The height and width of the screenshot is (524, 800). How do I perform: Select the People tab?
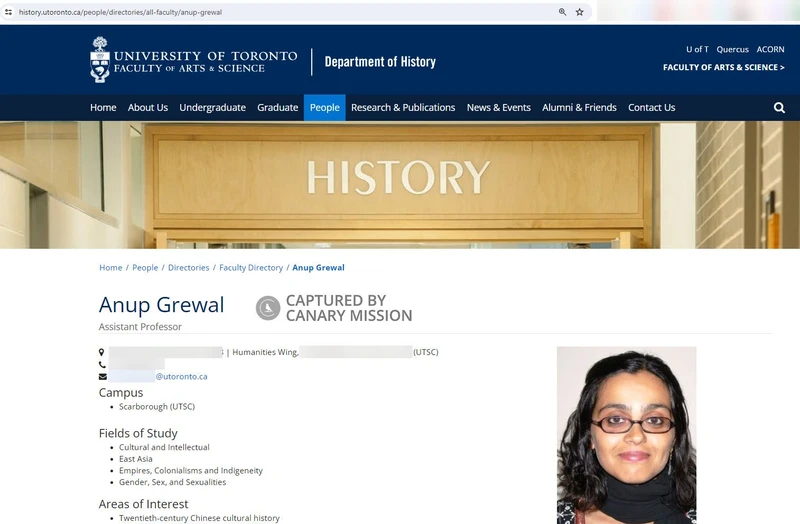(324, 108)
